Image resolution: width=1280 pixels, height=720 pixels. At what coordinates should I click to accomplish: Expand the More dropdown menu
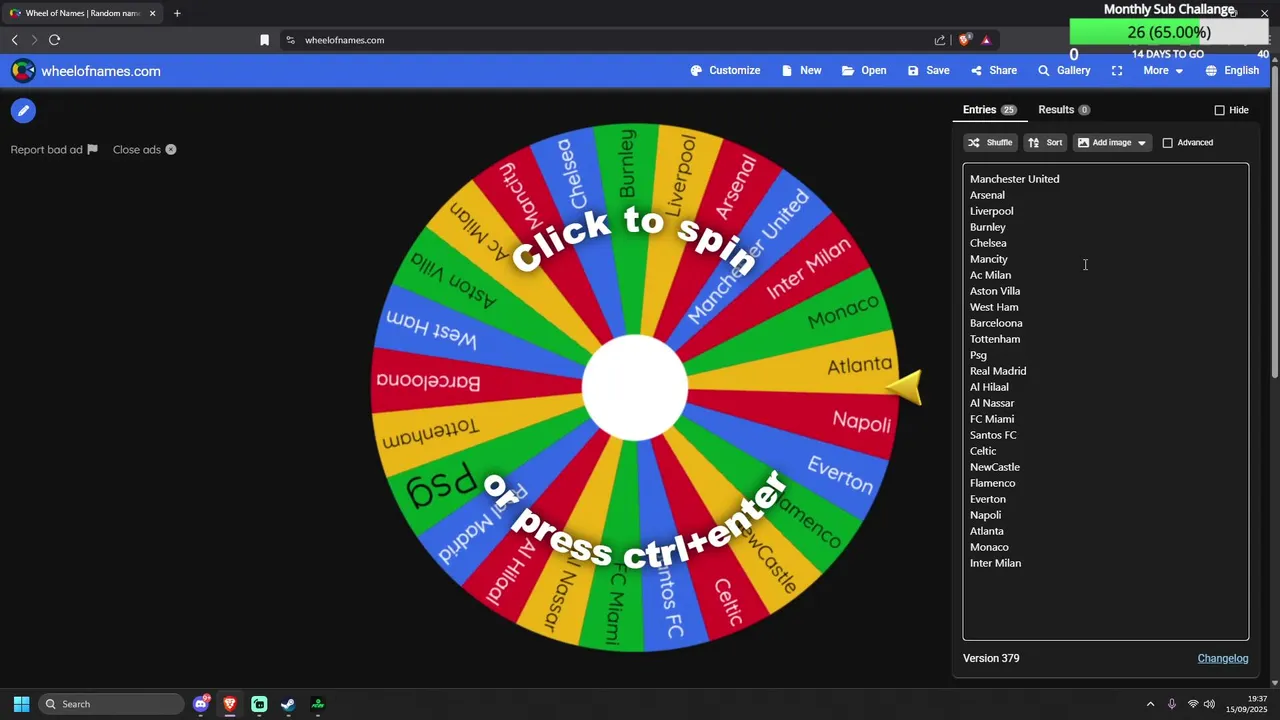[x=1163, y=71]
